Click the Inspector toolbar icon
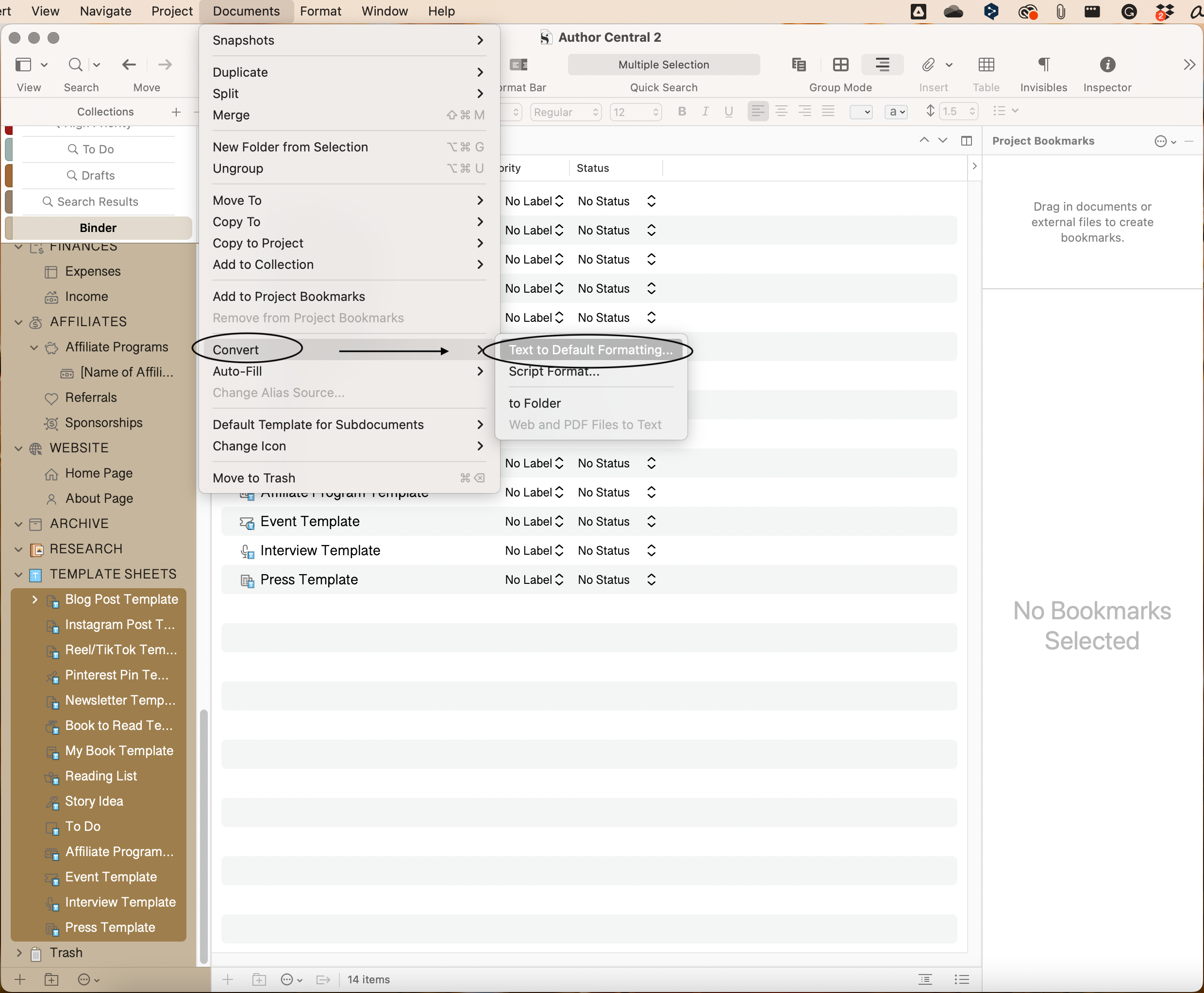Image resolution: width=1204 pixels, height=993 pixels. pos(1107,65)
